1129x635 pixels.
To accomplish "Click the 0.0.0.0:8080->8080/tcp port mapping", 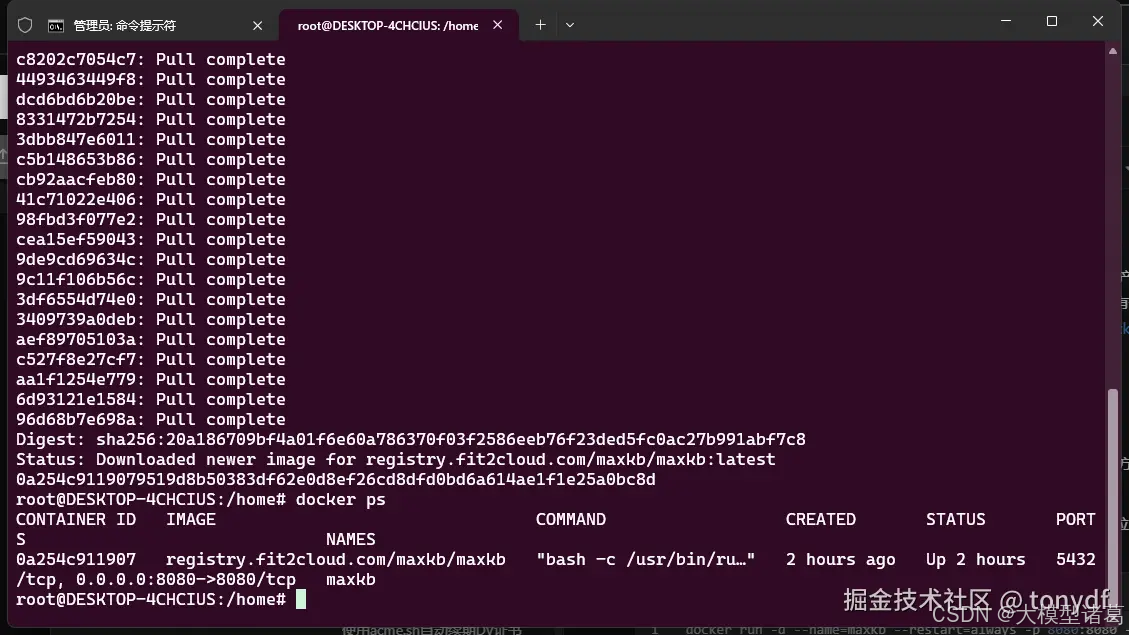I will pos(186,580).
